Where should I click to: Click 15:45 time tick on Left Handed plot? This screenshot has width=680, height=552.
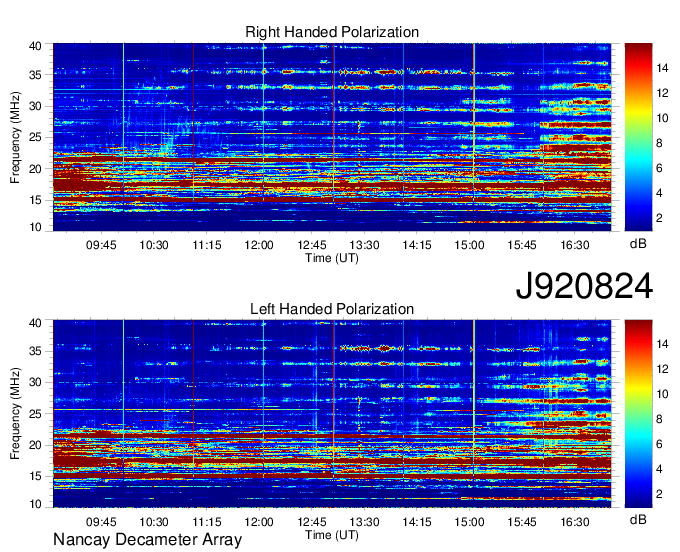pos(522,522)
